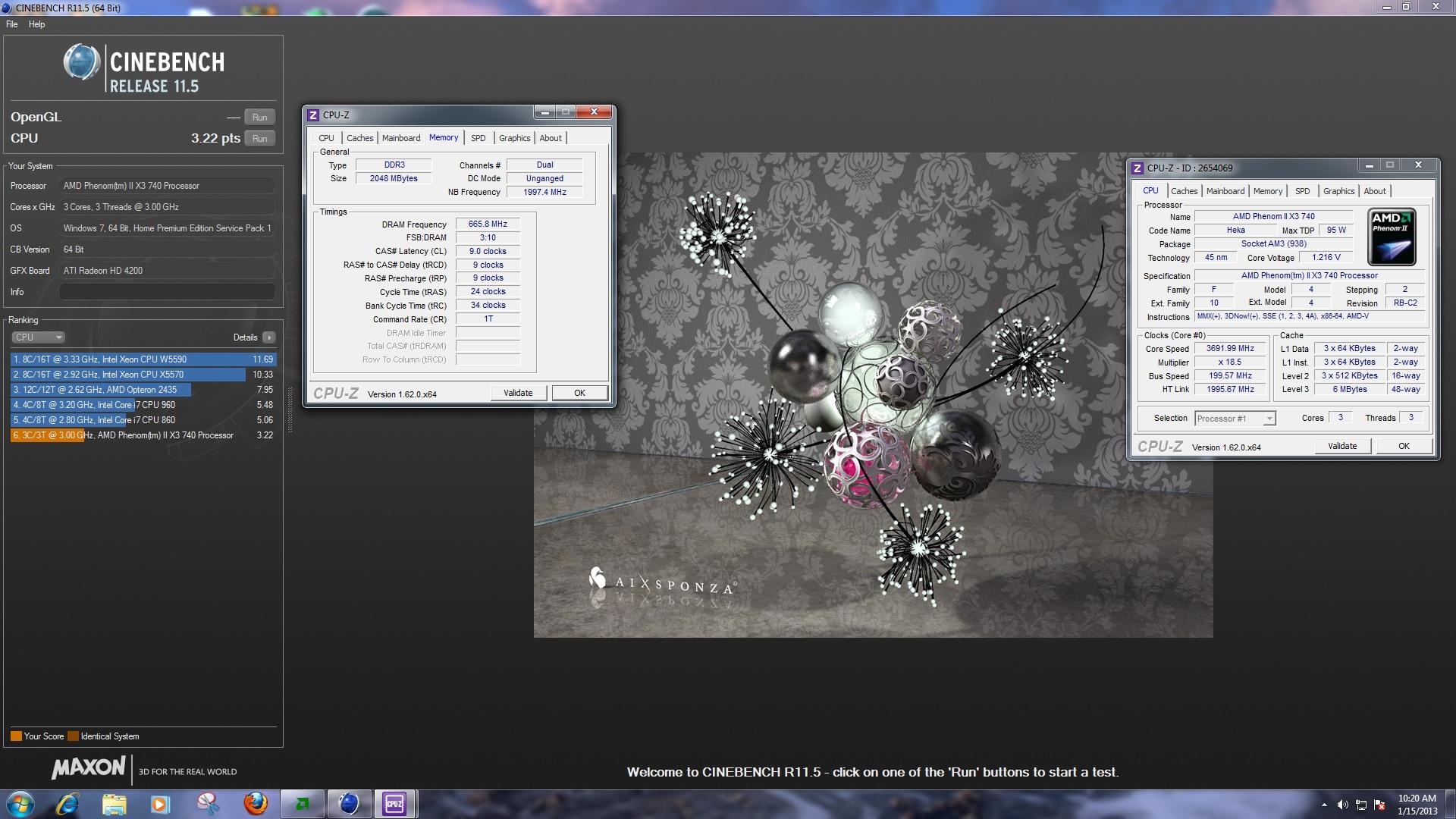Click the Cinebench title bar app icon

(7, 8)
